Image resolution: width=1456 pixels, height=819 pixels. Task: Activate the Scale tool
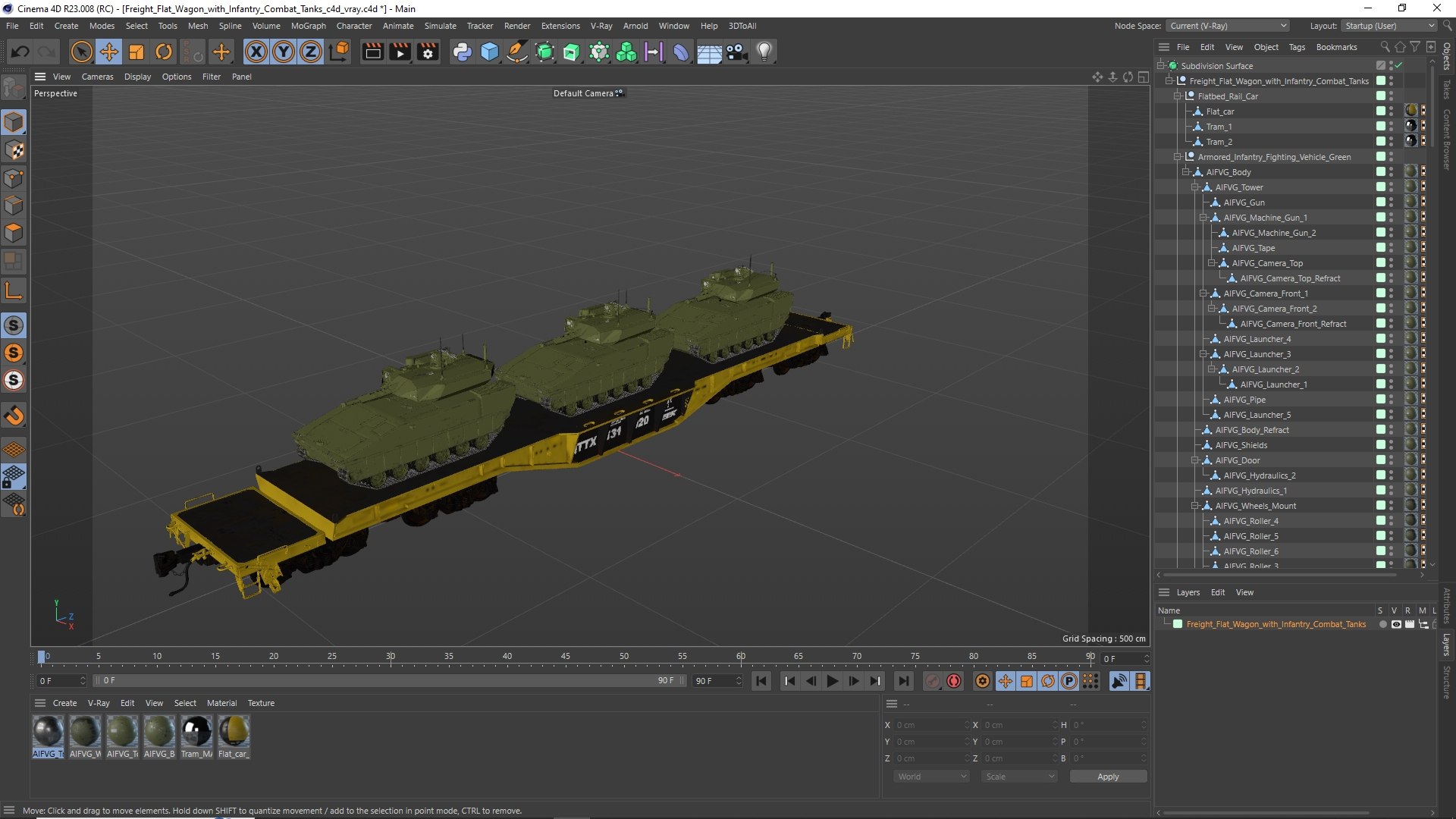(x=136, y=52)
